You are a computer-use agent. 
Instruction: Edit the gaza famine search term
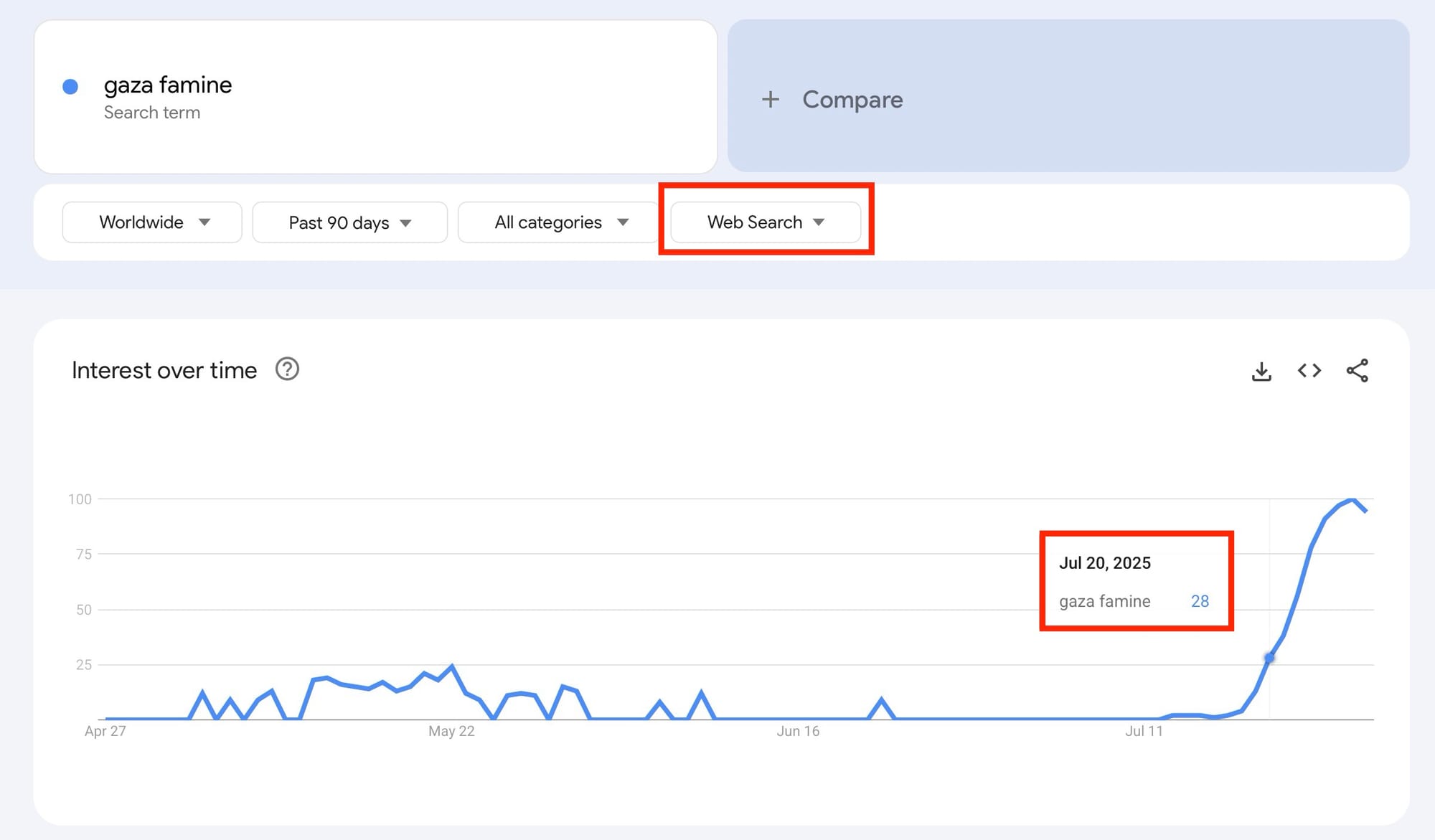(x=168, y=85)
